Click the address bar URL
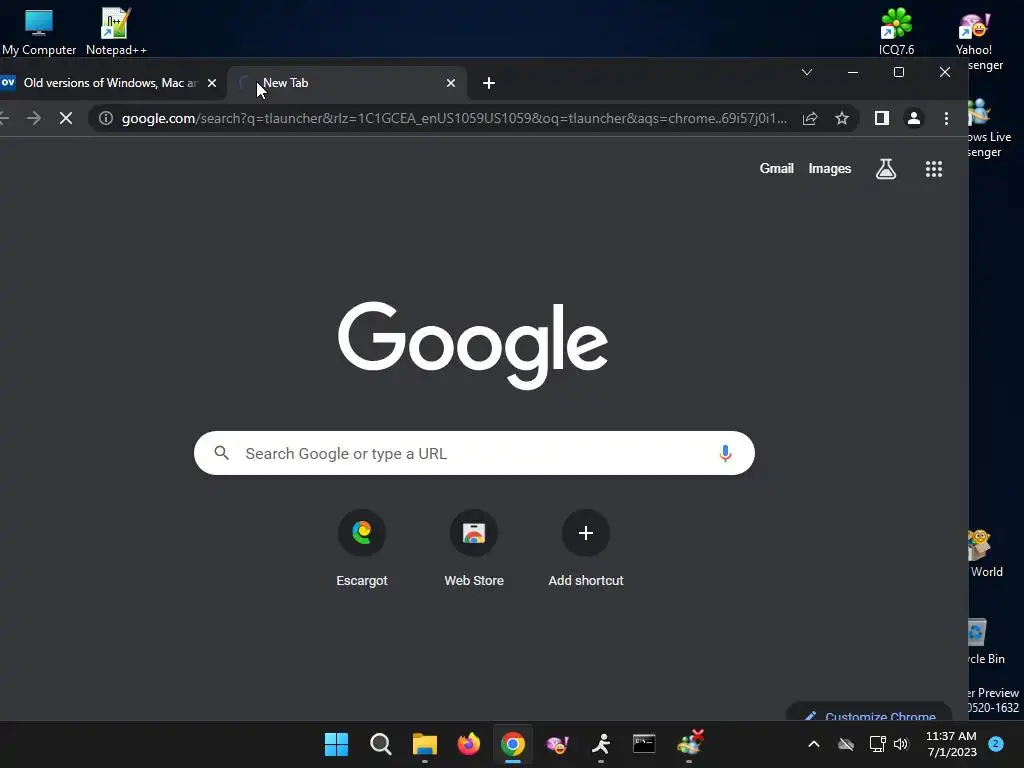 click(454, 118)
